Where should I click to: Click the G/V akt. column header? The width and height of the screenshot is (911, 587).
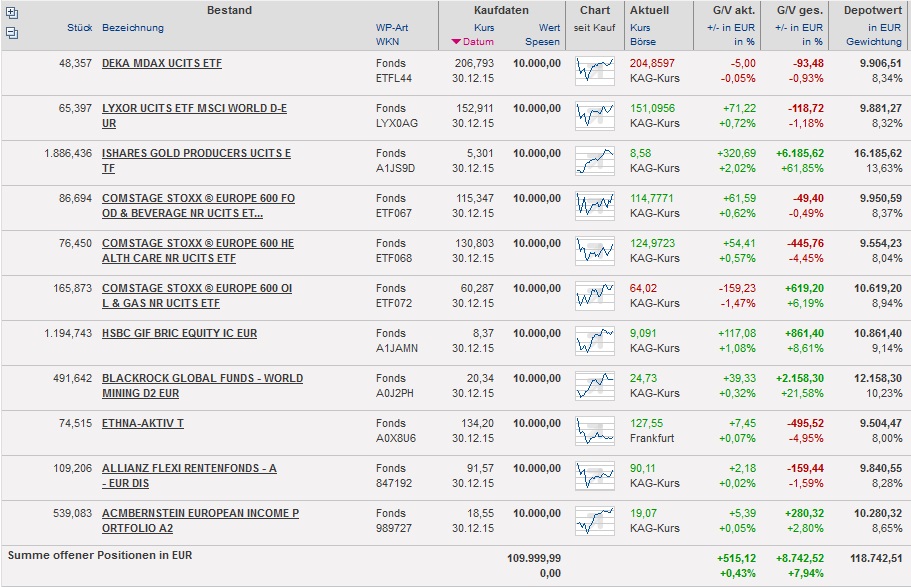tap(734, 10)
